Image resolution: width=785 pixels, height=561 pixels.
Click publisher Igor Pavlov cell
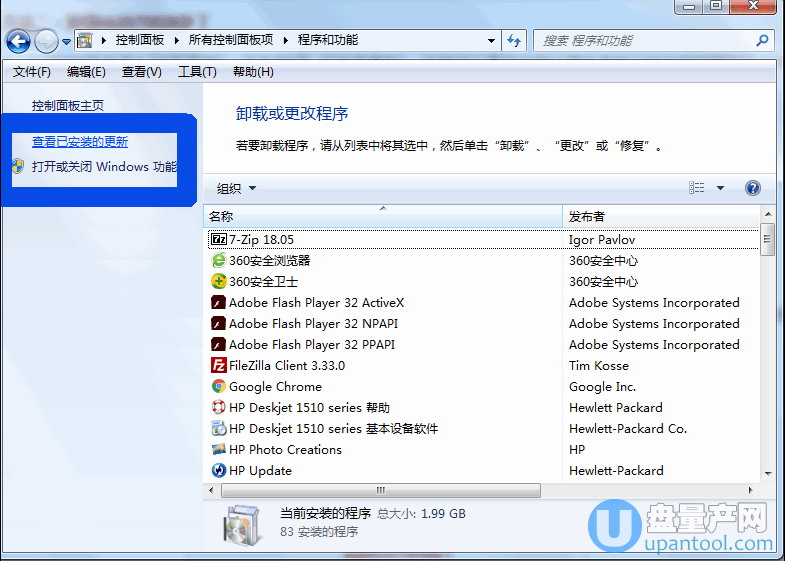click(x=602, y=240)
